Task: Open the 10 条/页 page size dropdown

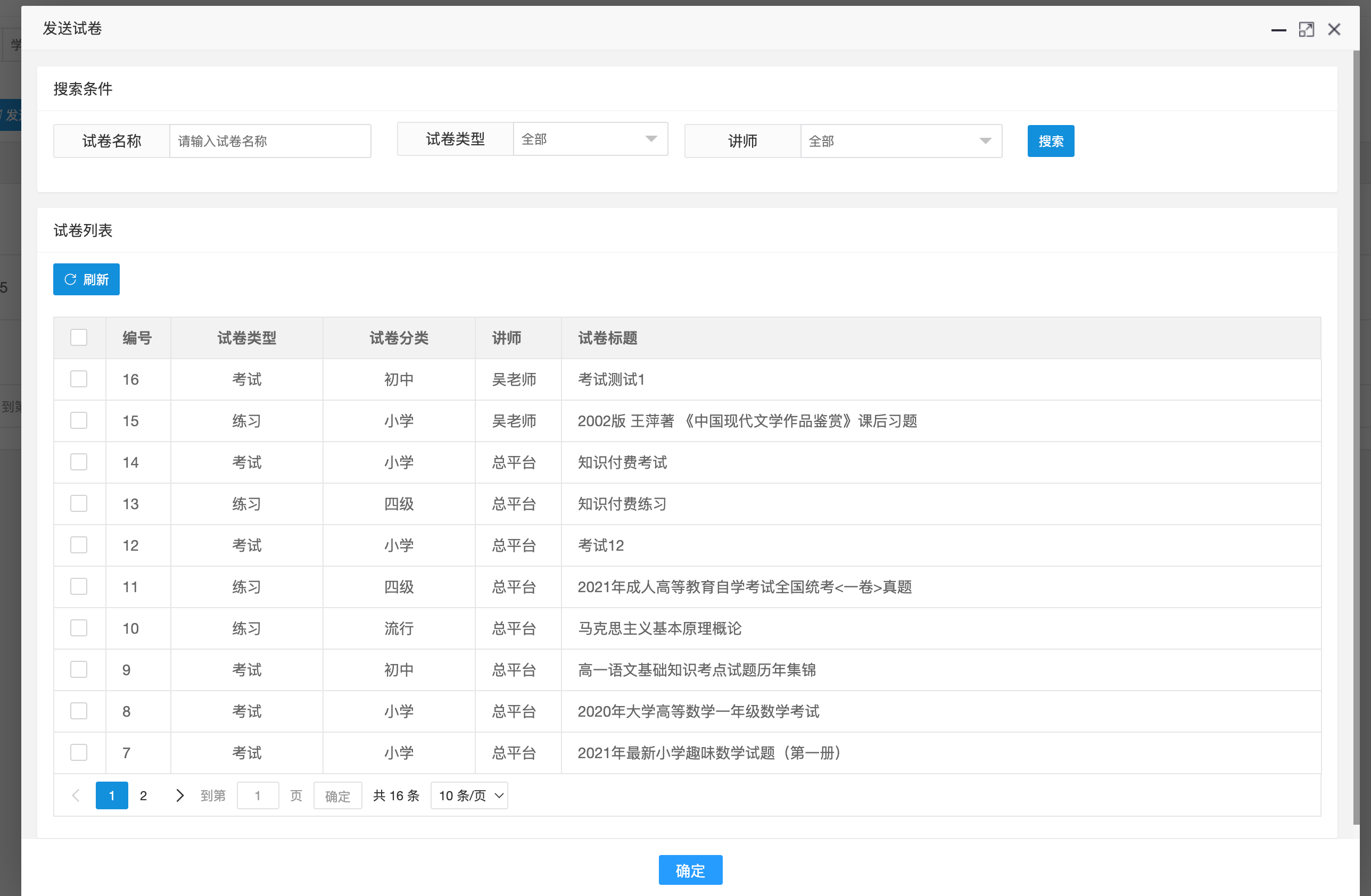Action: (469, 795)
